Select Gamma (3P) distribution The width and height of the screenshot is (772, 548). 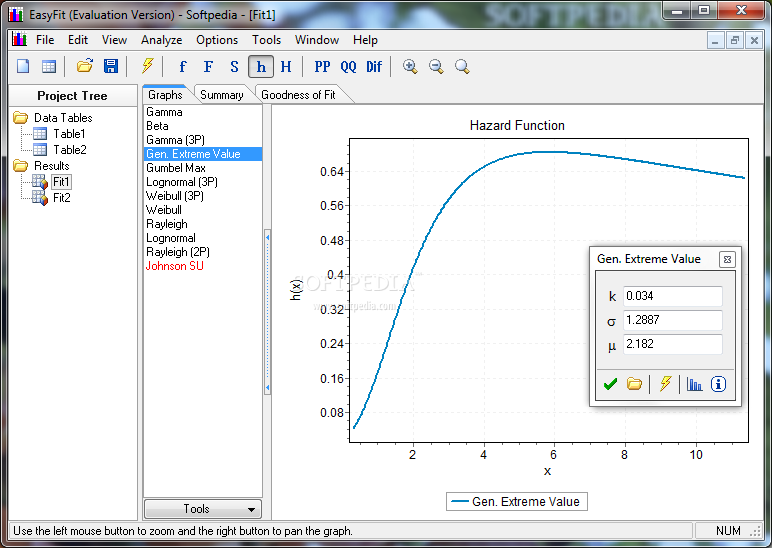pos(202,140)
